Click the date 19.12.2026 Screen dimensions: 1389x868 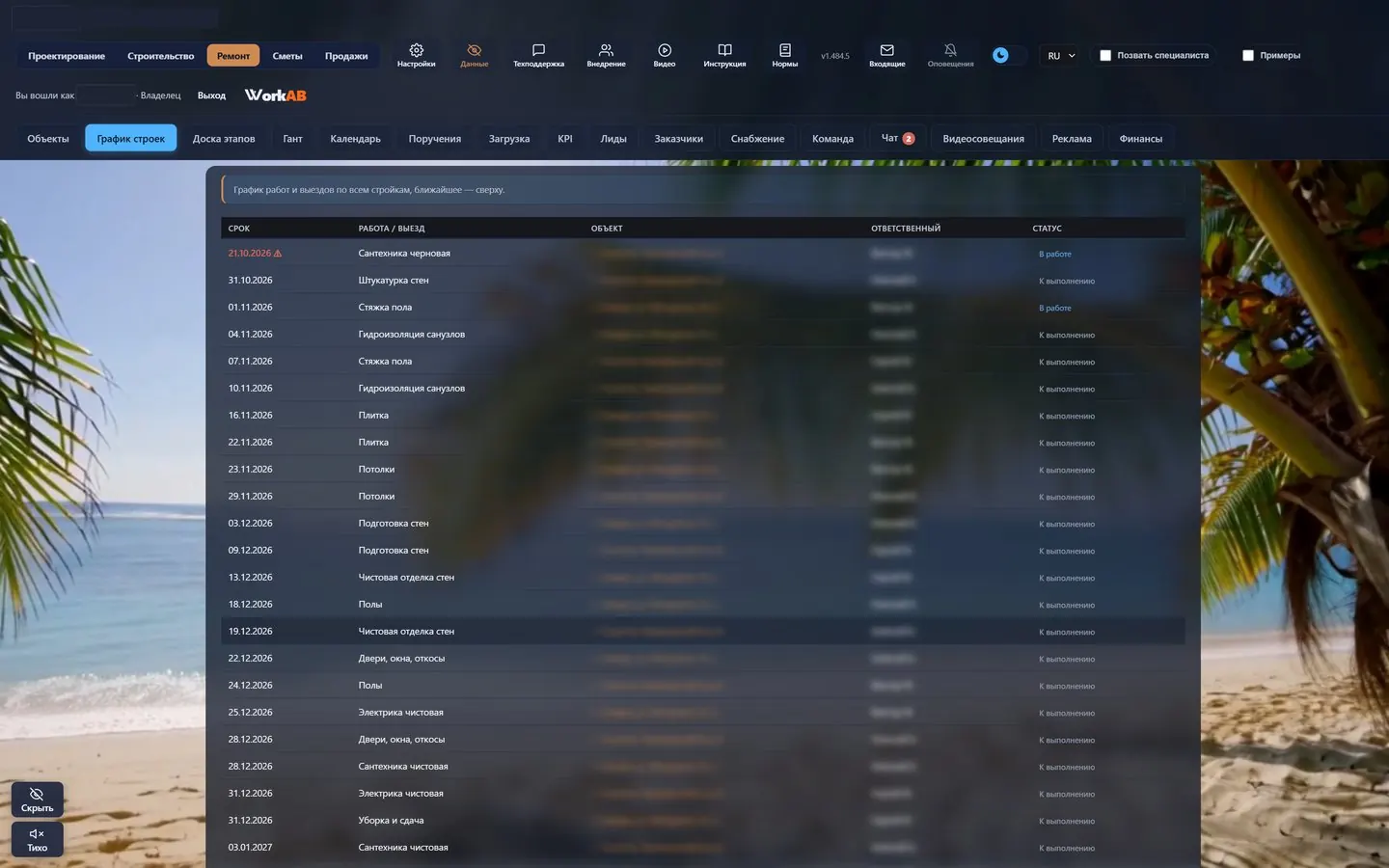251,632
